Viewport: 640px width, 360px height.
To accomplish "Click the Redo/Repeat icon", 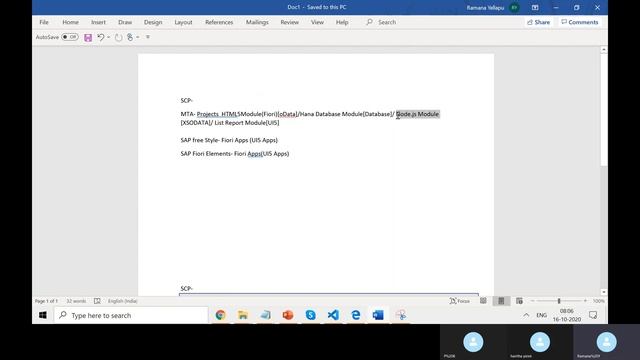I will (118, 38).
